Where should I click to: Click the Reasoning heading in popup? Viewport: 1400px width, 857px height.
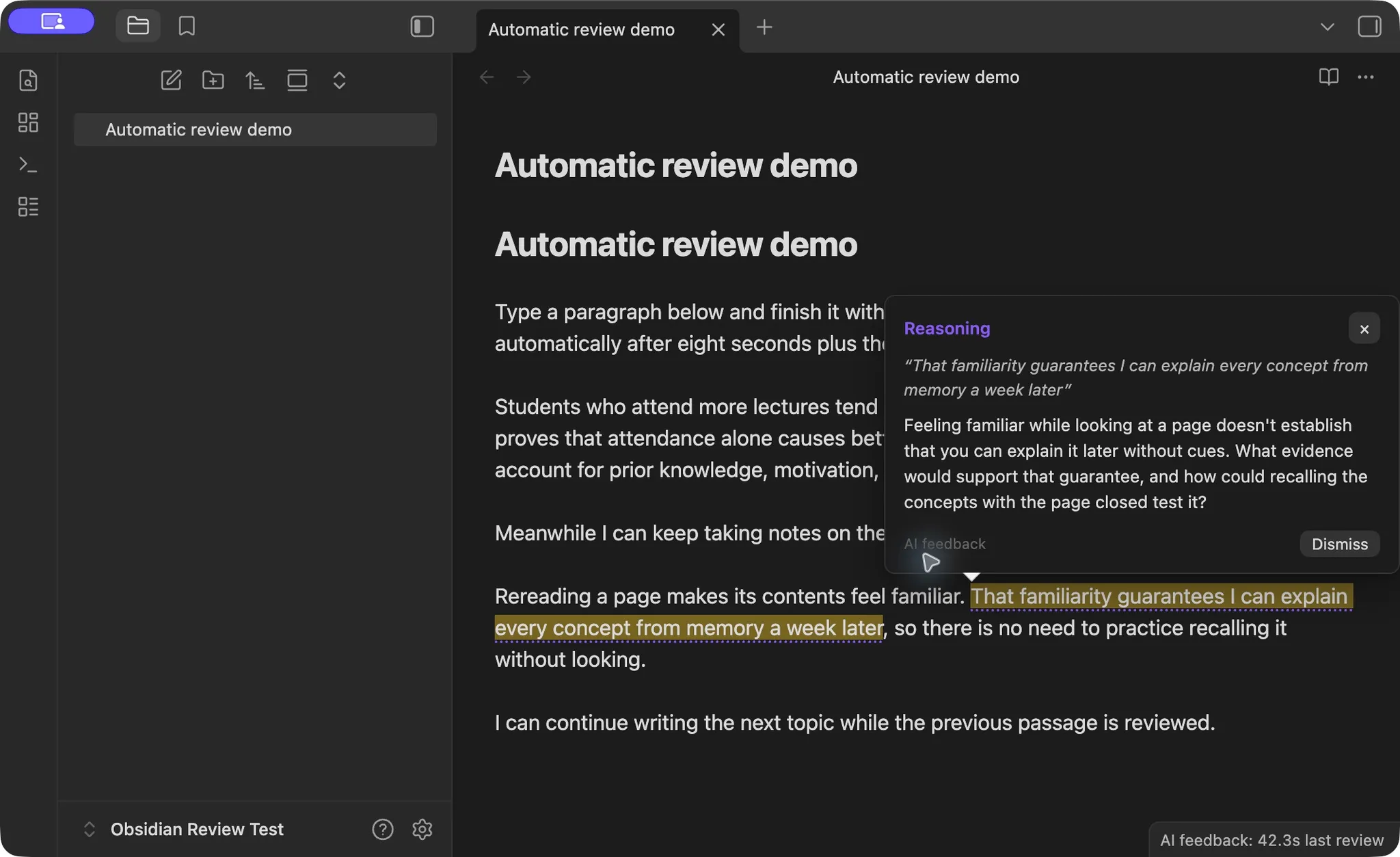(947, 328)
